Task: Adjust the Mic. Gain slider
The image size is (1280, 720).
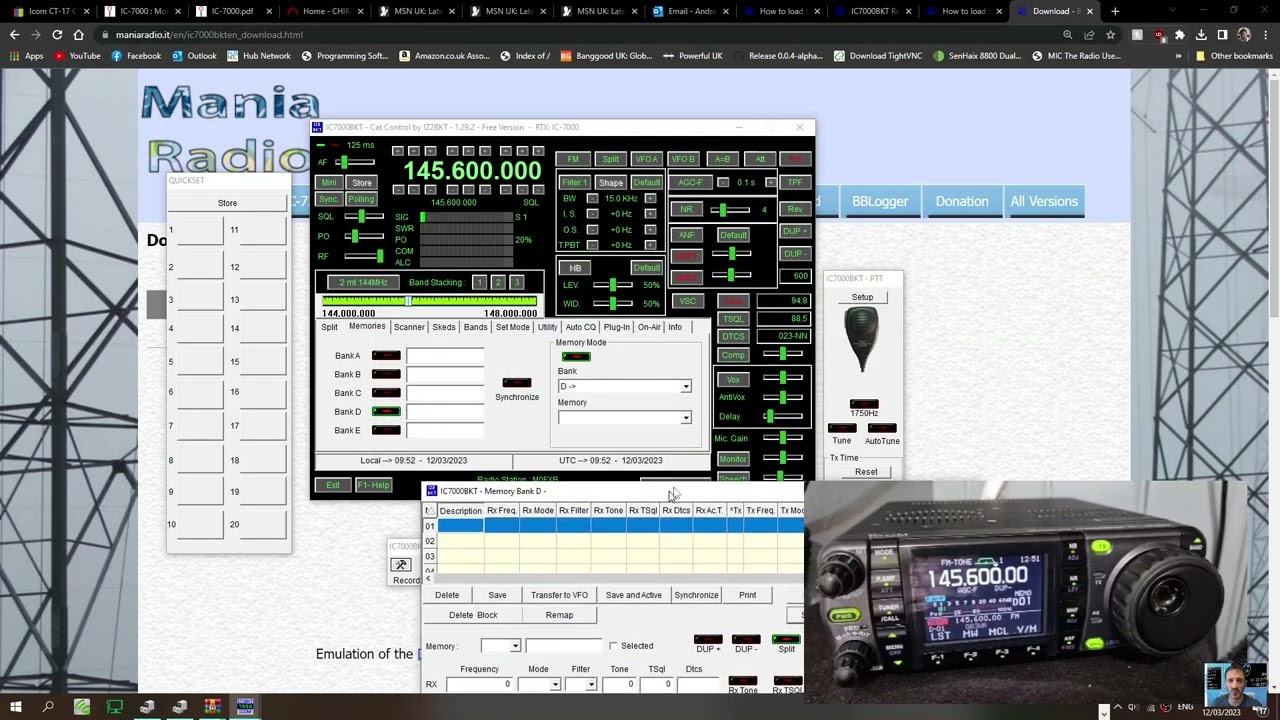Action: pyautogui.click(x=782, y=438)
